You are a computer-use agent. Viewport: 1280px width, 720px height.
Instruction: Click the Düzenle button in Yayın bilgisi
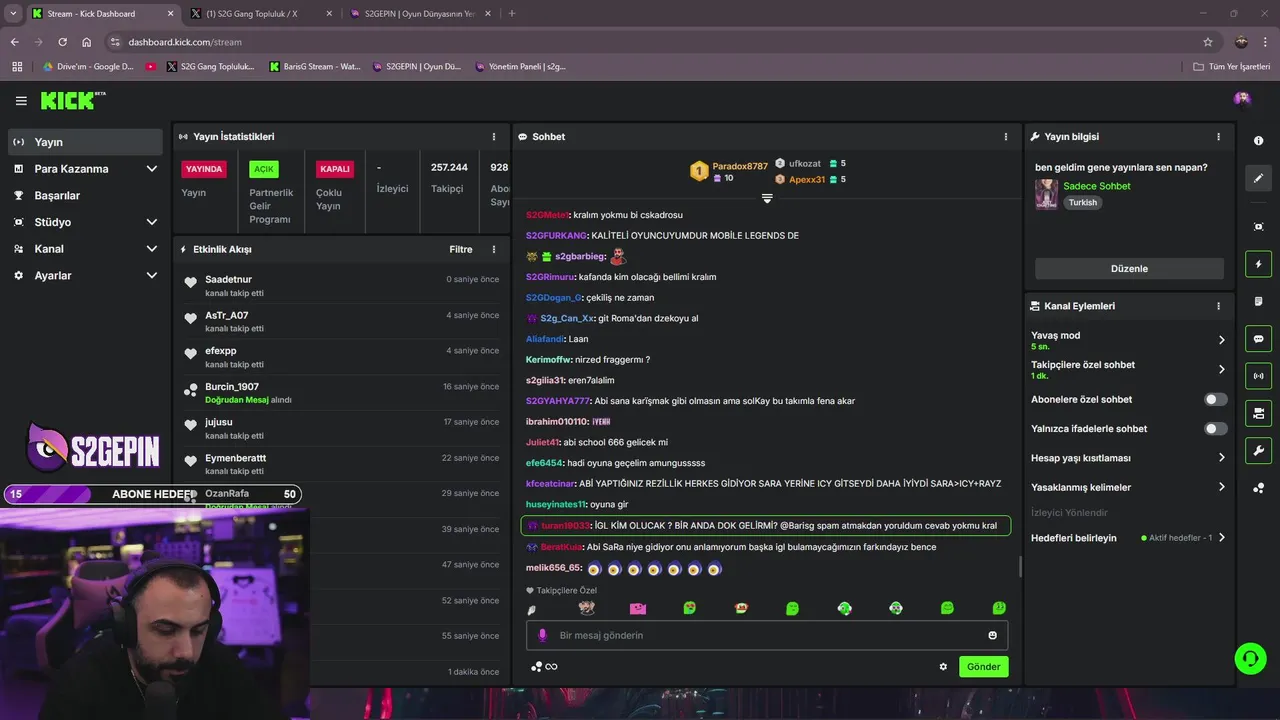tap(1129, 269)
